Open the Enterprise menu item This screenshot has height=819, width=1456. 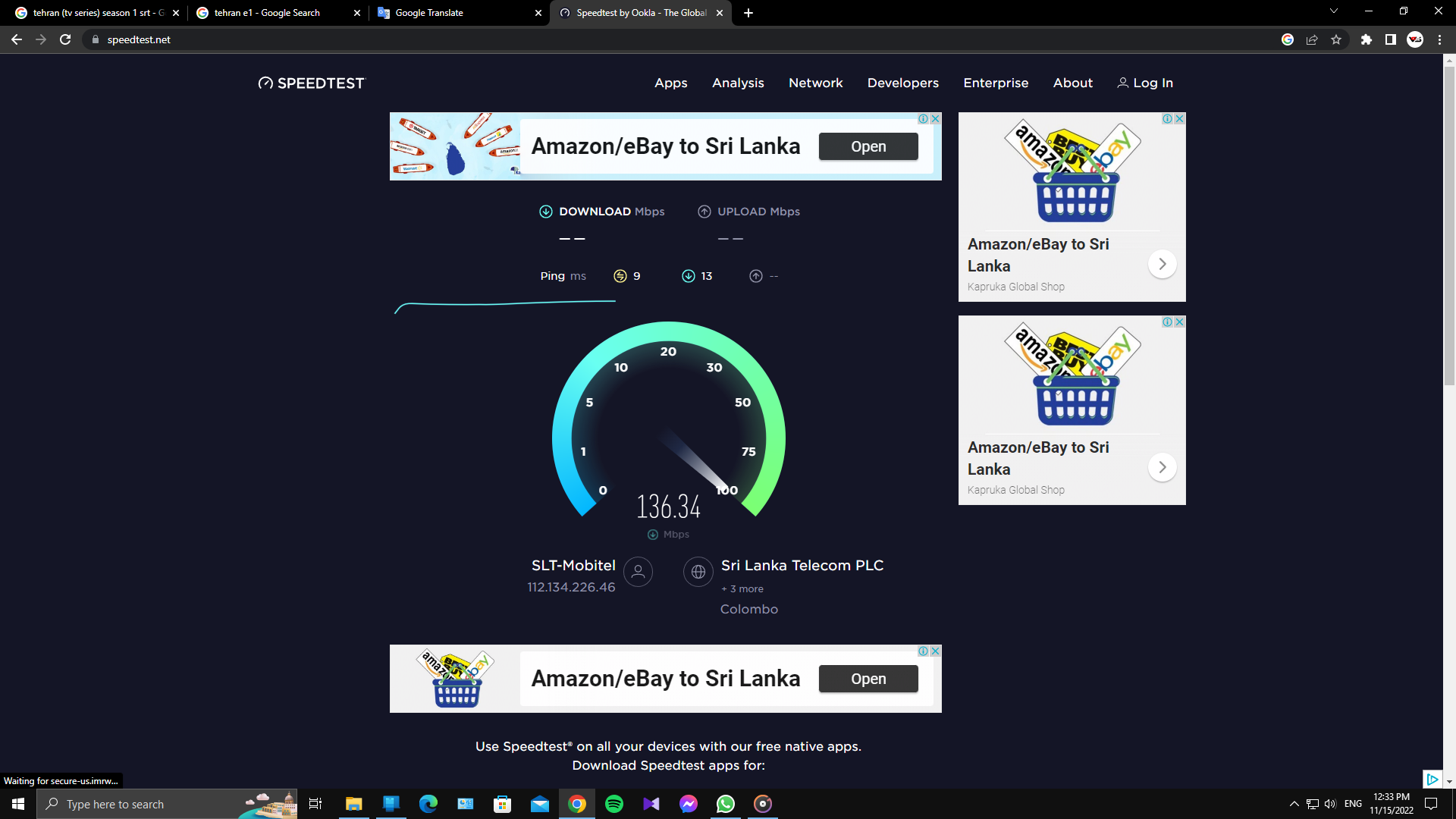click(x=996, y=83)
